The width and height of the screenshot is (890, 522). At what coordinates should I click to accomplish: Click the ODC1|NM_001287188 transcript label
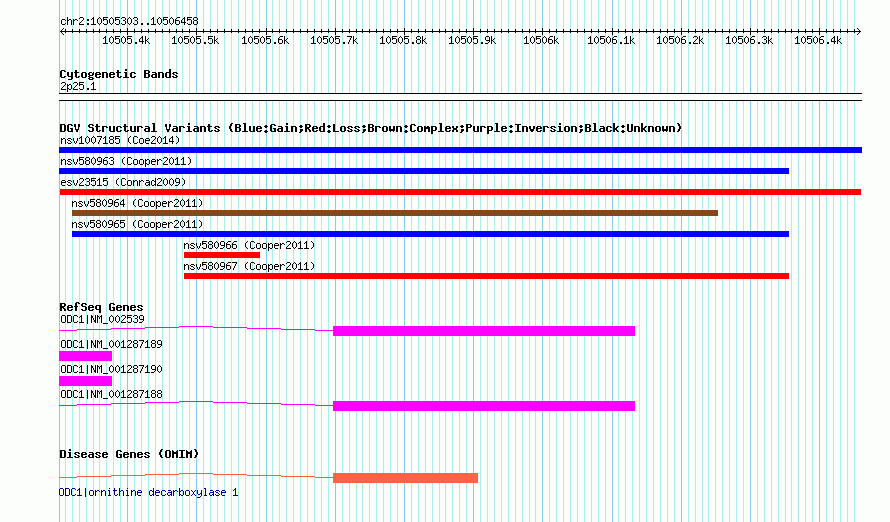(111, 394)
